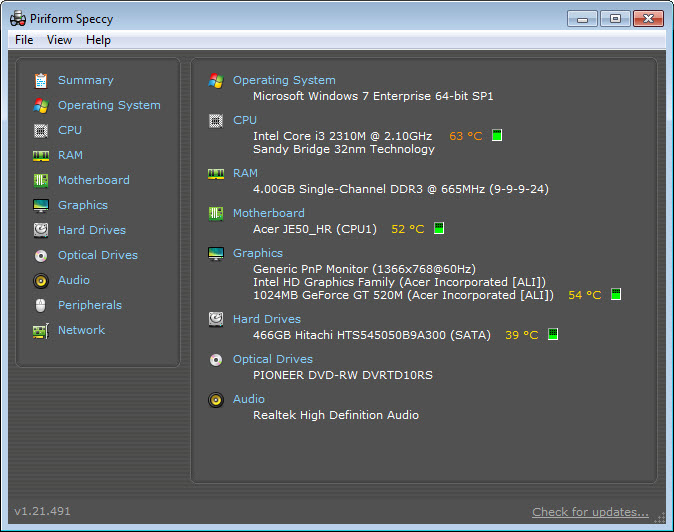Click the green temperature indicator beside 39 °C
This screenshot has height=532, width=674.
tap(553, 334)
